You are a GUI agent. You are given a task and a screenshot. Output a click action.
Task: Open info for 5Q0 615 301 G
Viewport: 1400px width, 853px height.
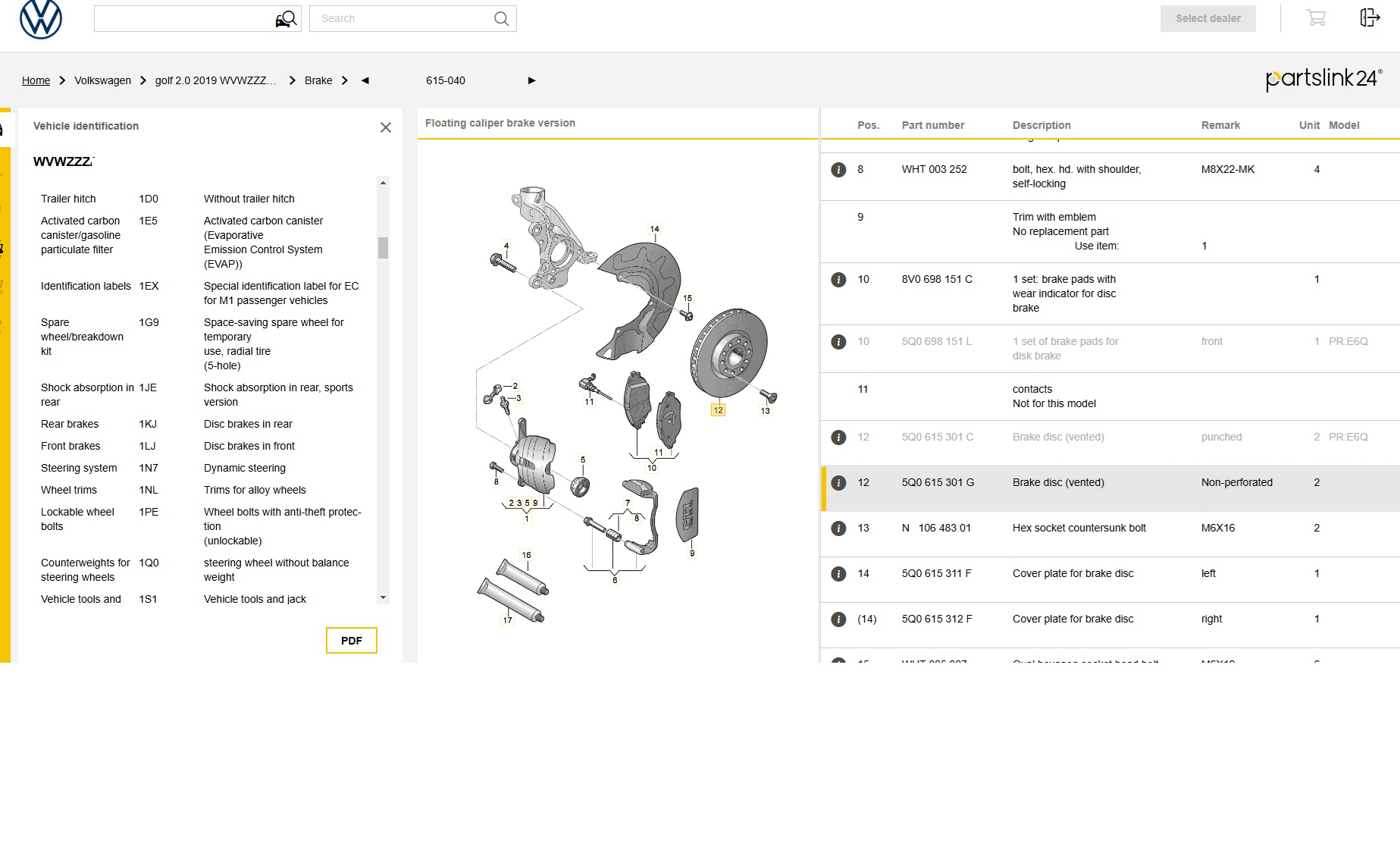(x=838, y=483)
